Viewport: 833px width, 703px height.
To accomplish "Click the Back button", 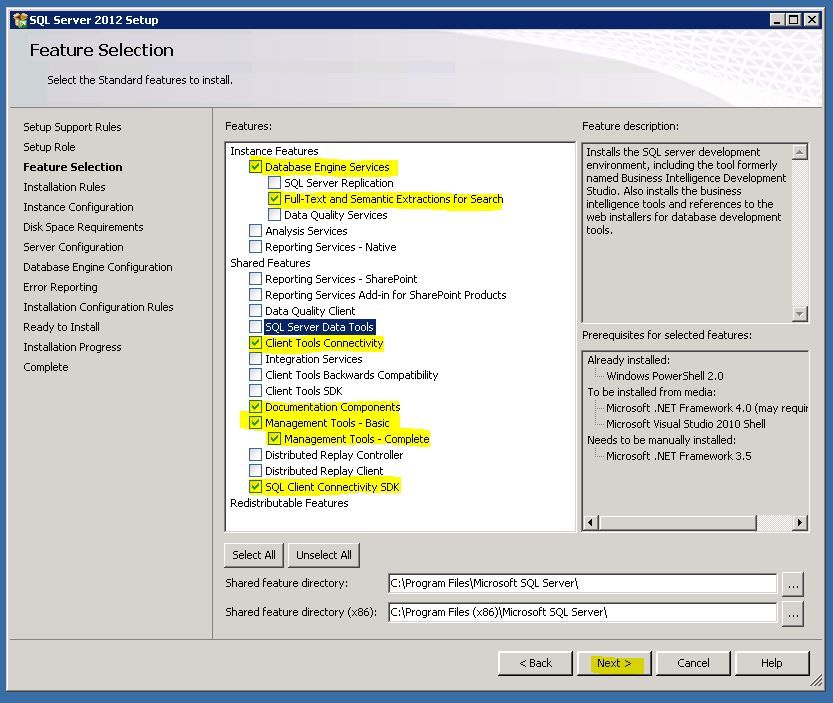I will coord(535,663).
